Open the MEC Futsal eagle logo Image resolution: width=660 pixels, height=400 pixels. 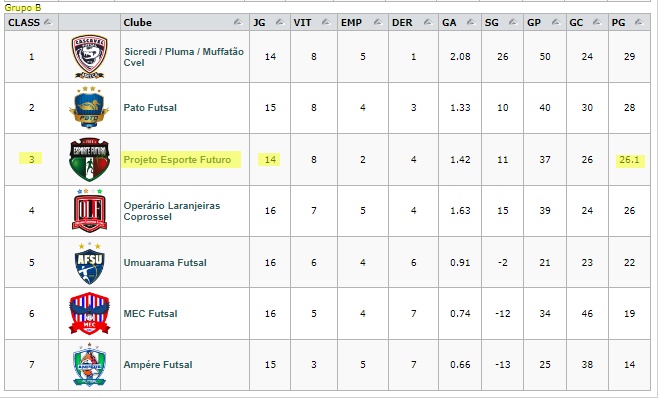click(x=89, y=313)
